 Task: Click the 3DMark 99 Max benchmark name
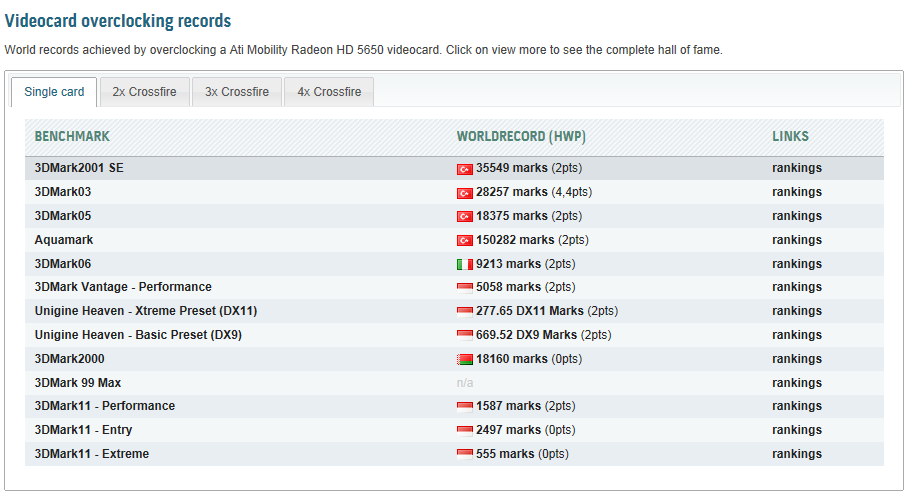click(x=78, y=383)
